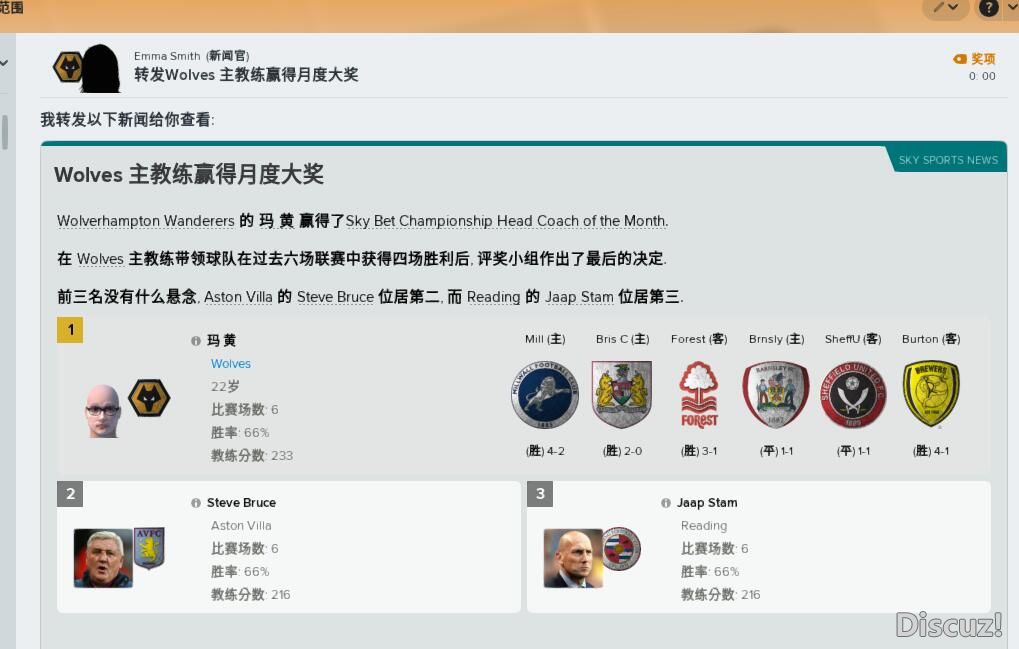Screen dimensions: 1019x649
Task: Click the (平) 1-1 Sheffield United result
Action: point(853,451)
